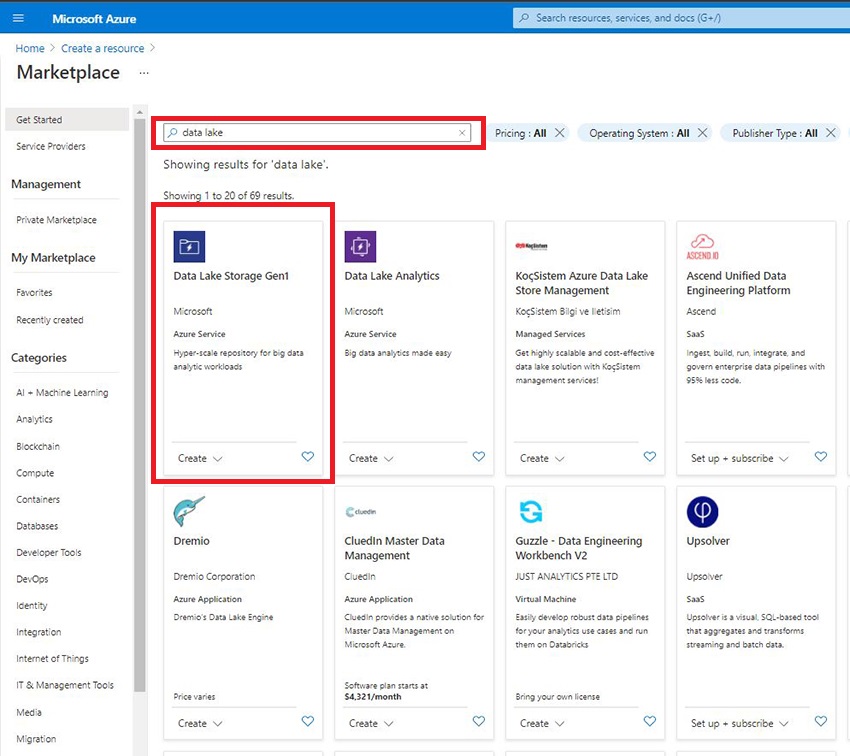
Task: Select AI + Machine Learning category
Action: [x=62, y=393]
